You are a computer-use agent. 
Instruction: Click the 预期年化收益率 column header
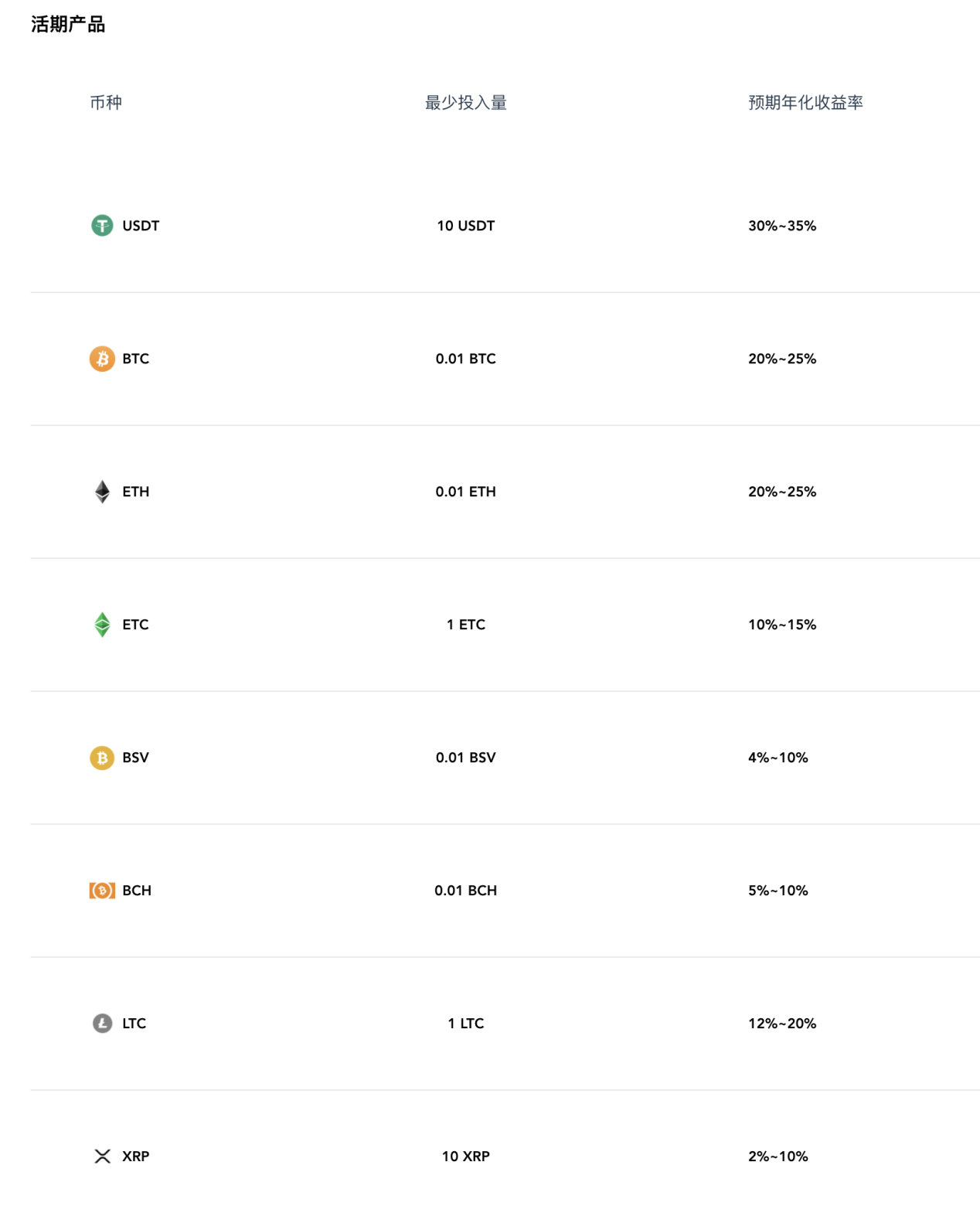point(805,103)
